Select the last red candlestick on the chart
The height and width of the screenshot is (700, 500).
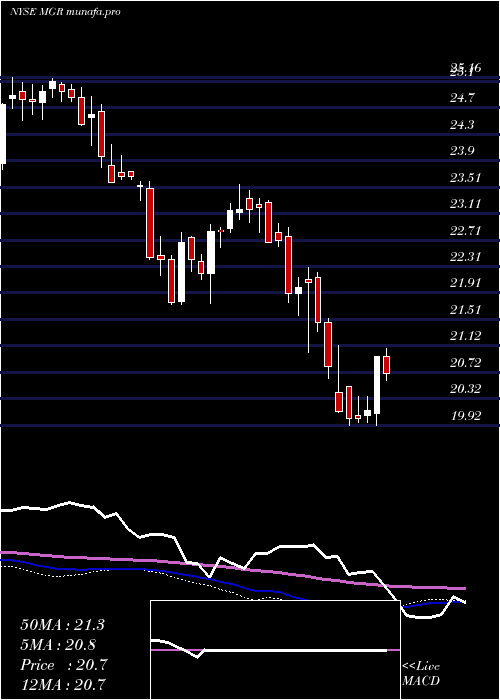pyautogui.click(x=387, y=364)
